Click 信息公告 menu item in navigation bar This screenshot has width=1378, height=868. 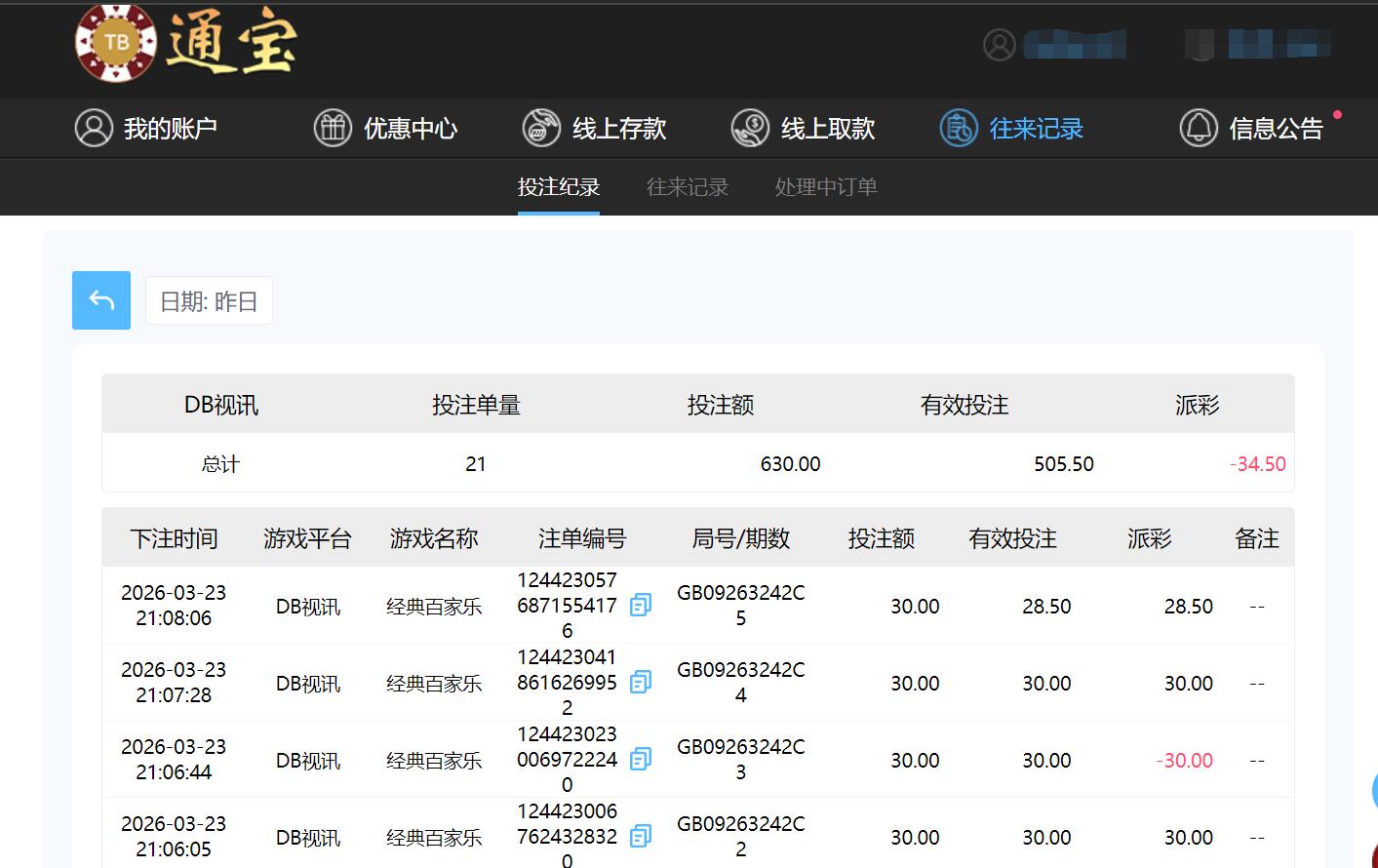(1278, 128)
